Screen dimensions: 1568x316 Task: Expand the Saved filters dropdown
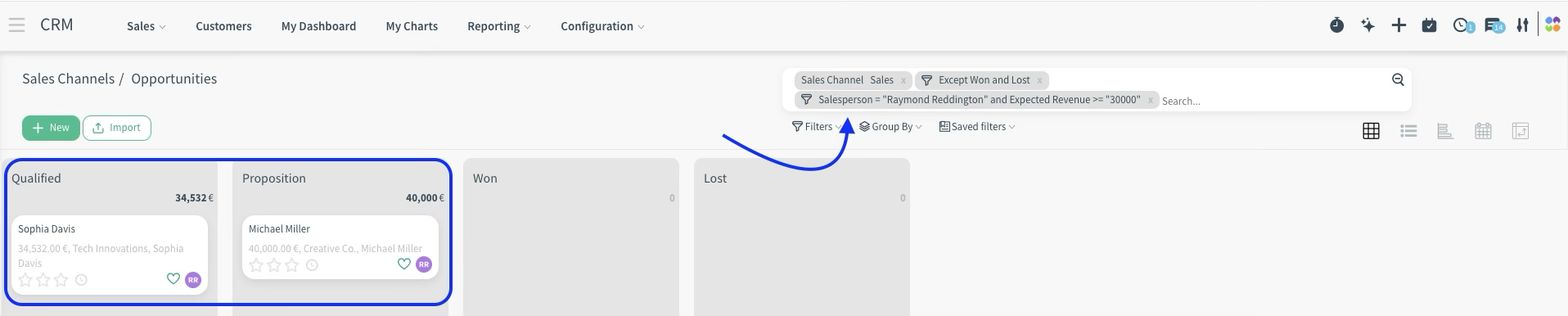pyautogui.click(x=977, y=127)
